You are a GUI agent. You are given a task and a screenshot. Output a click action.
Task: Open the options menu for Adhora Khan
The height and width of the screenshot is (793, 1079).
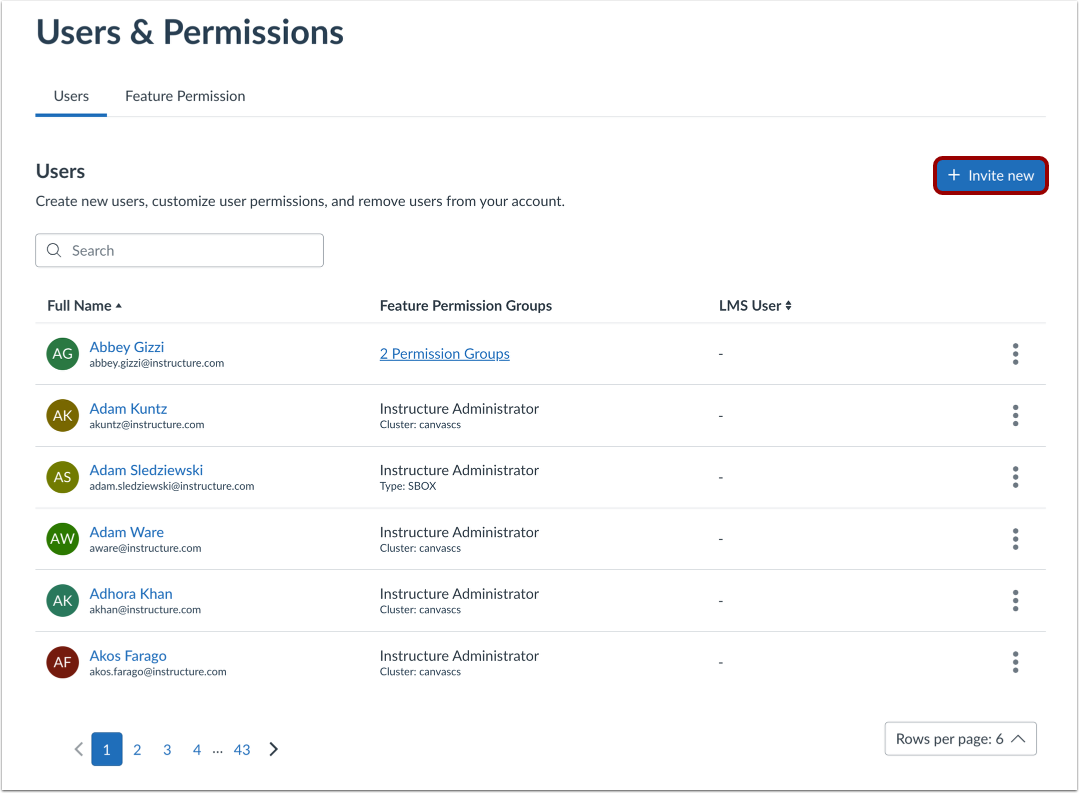1015,600
